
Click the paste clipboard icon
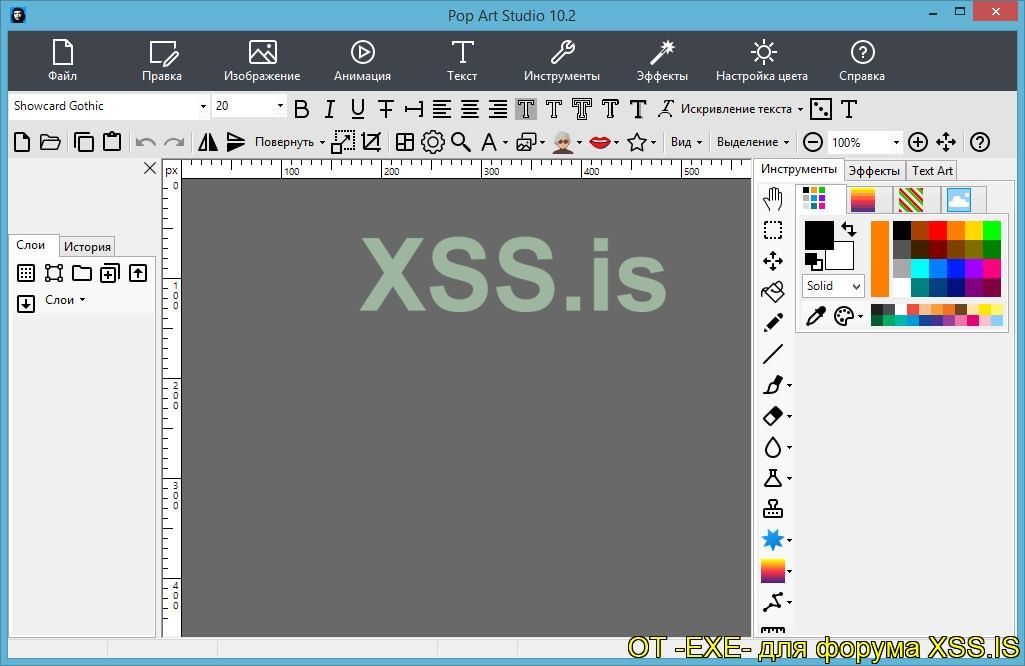pos(112,142)
